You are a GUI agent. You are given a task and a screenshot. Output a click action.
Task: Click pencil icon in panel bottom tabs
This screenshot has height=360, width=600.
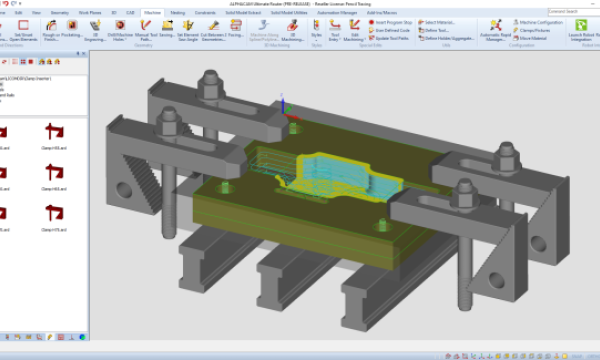tap(50, 337)
